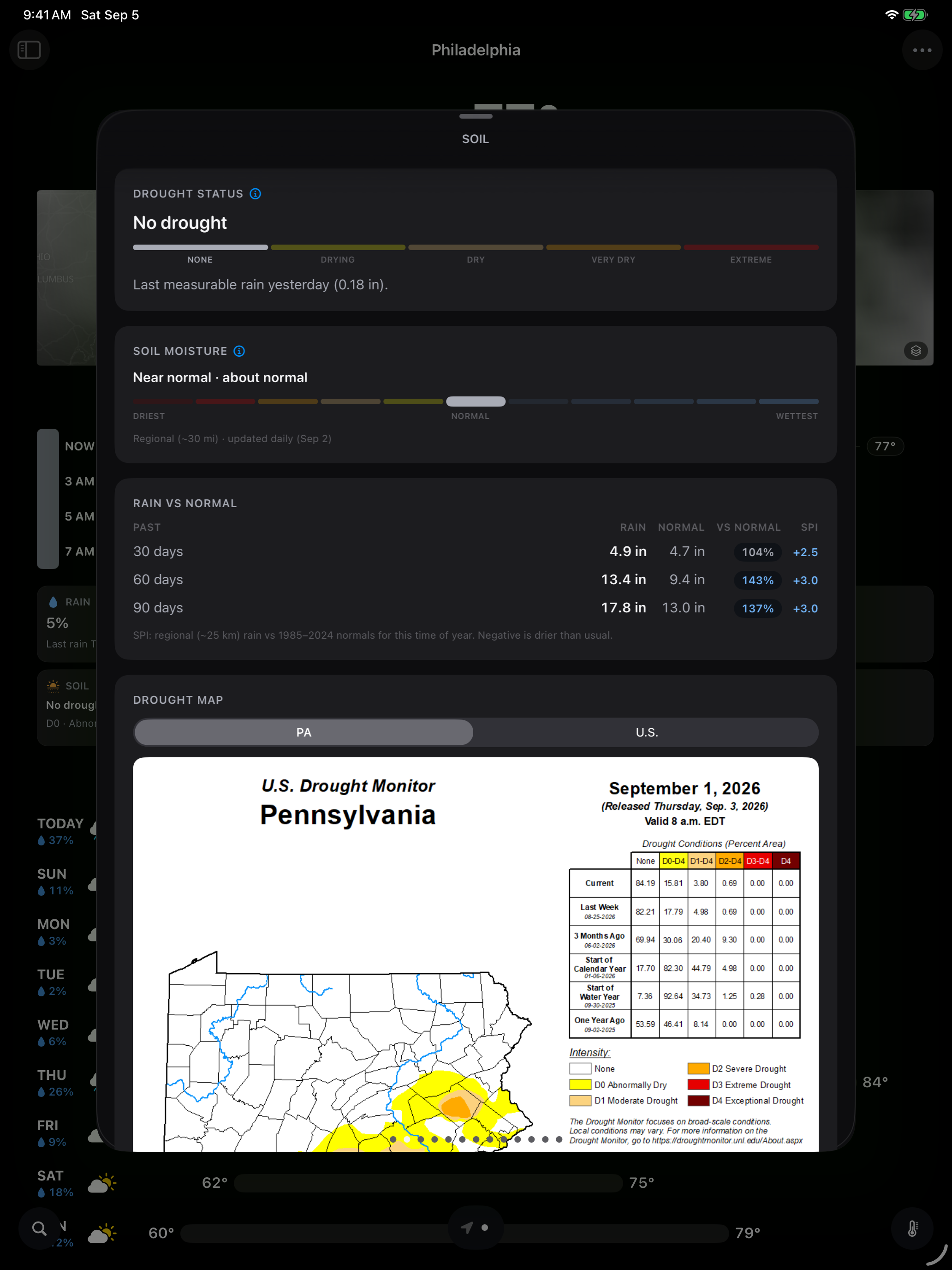
Task: Tap the Pennsylvania drought monitor map image
Action: tap(476, 954)
